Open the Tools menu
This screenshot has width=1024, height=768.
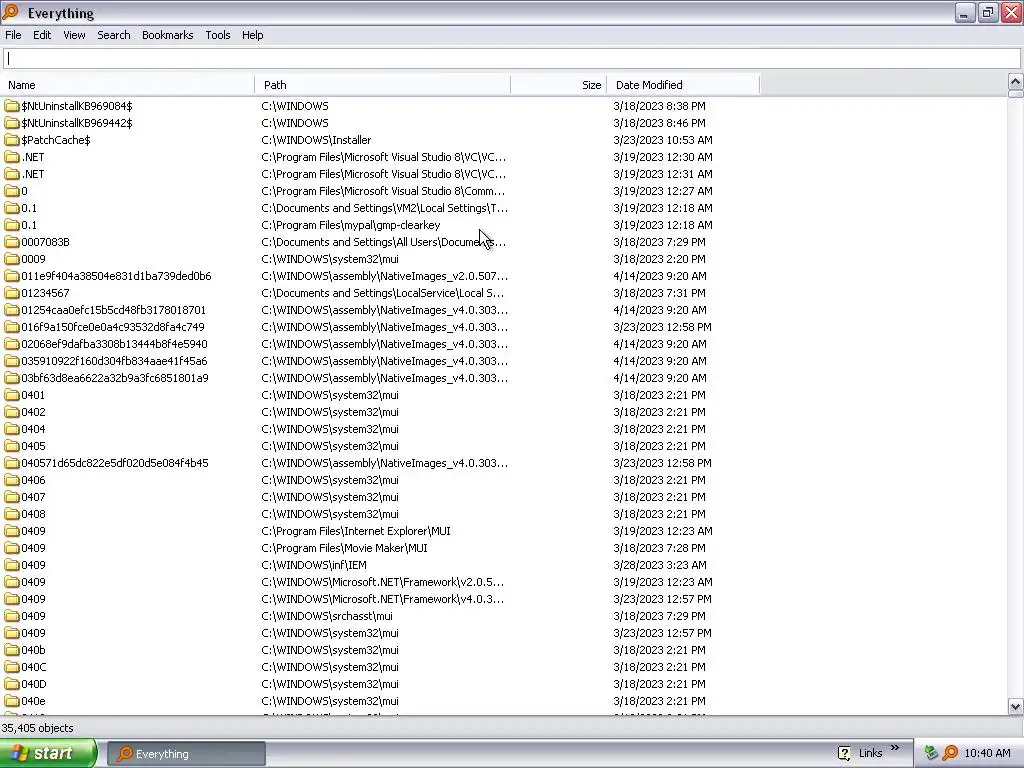coord(217,35)
